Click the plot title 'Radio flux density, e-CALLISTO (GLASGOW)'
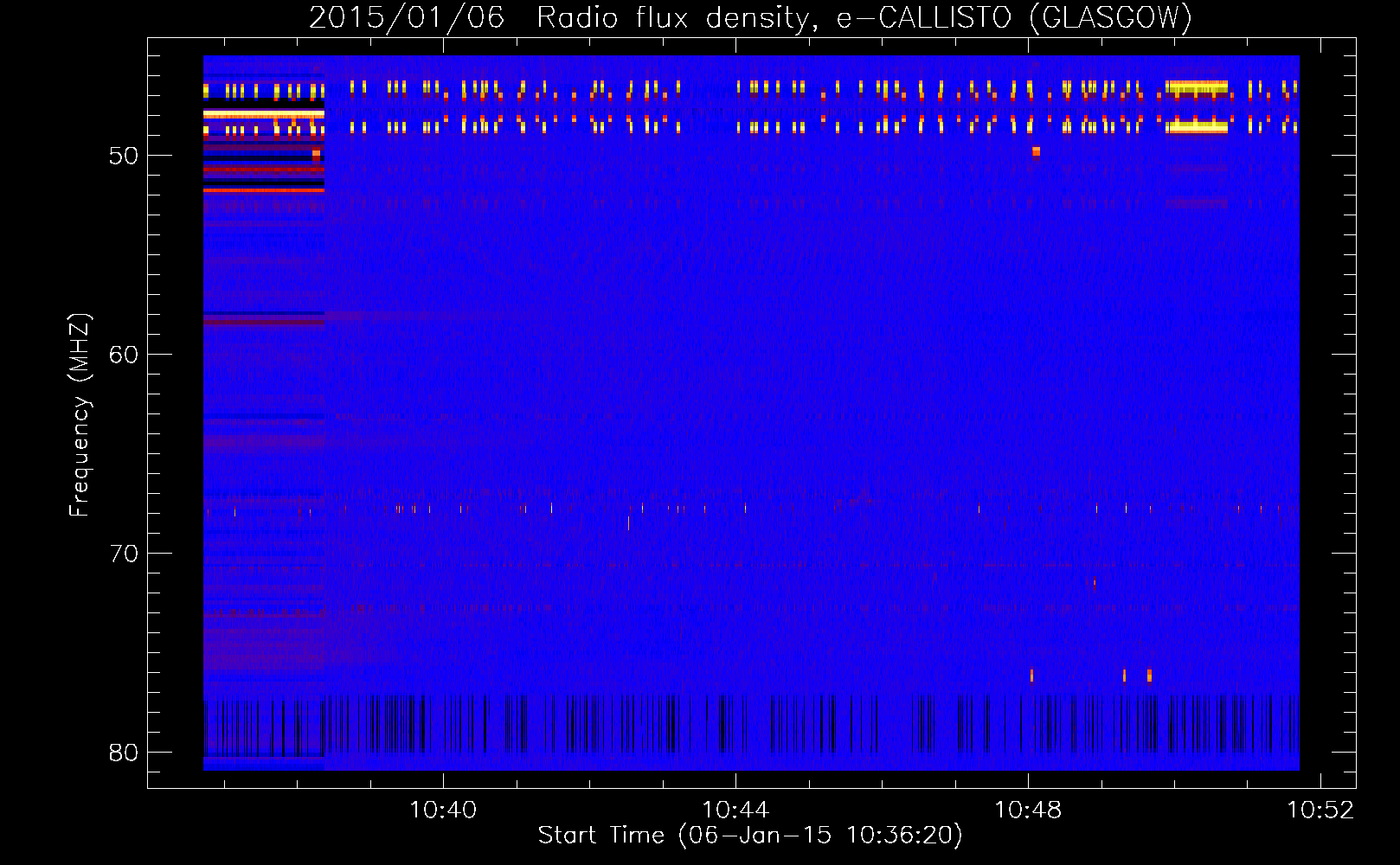The height and width of the screenshot is (865, 1400). coord(864,17)
